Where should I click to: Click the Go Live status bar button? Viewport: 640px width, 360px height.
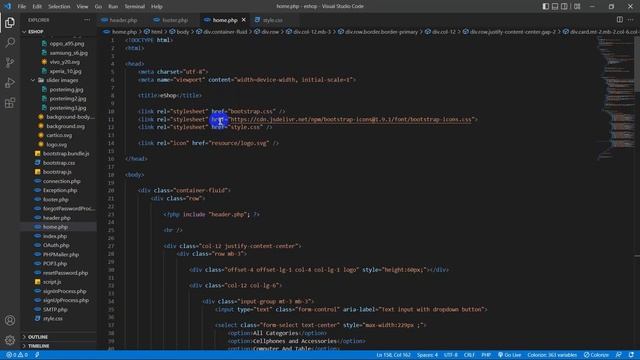tap(509, 355)
